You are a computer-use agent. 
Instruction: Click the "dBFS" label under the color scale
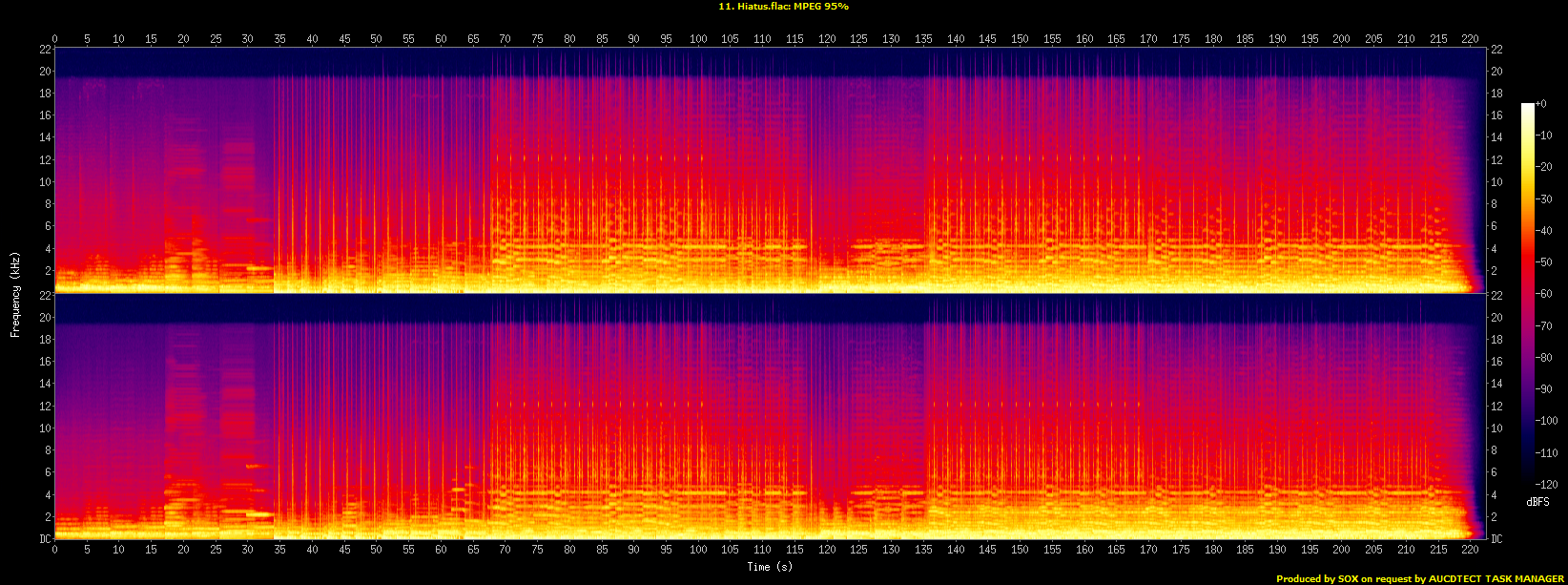click(x=1537, y=501)
